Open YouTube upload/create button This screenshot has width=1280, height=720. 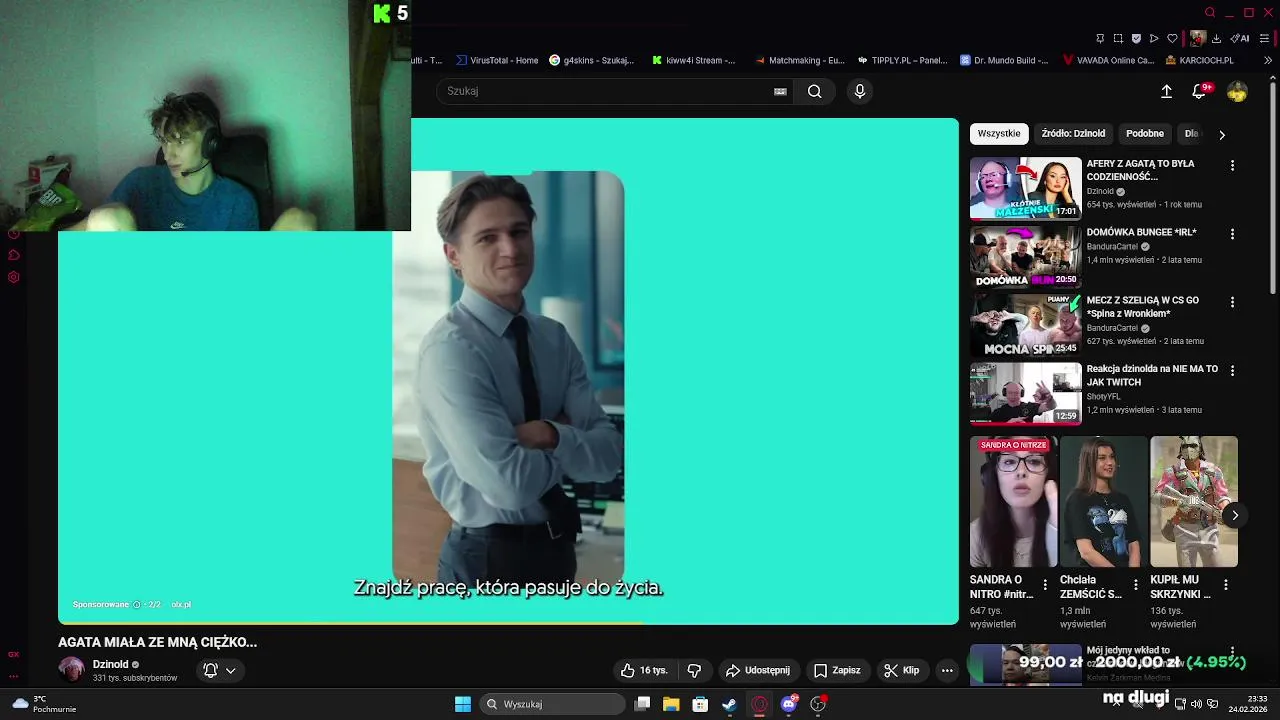click(1166, 91)
